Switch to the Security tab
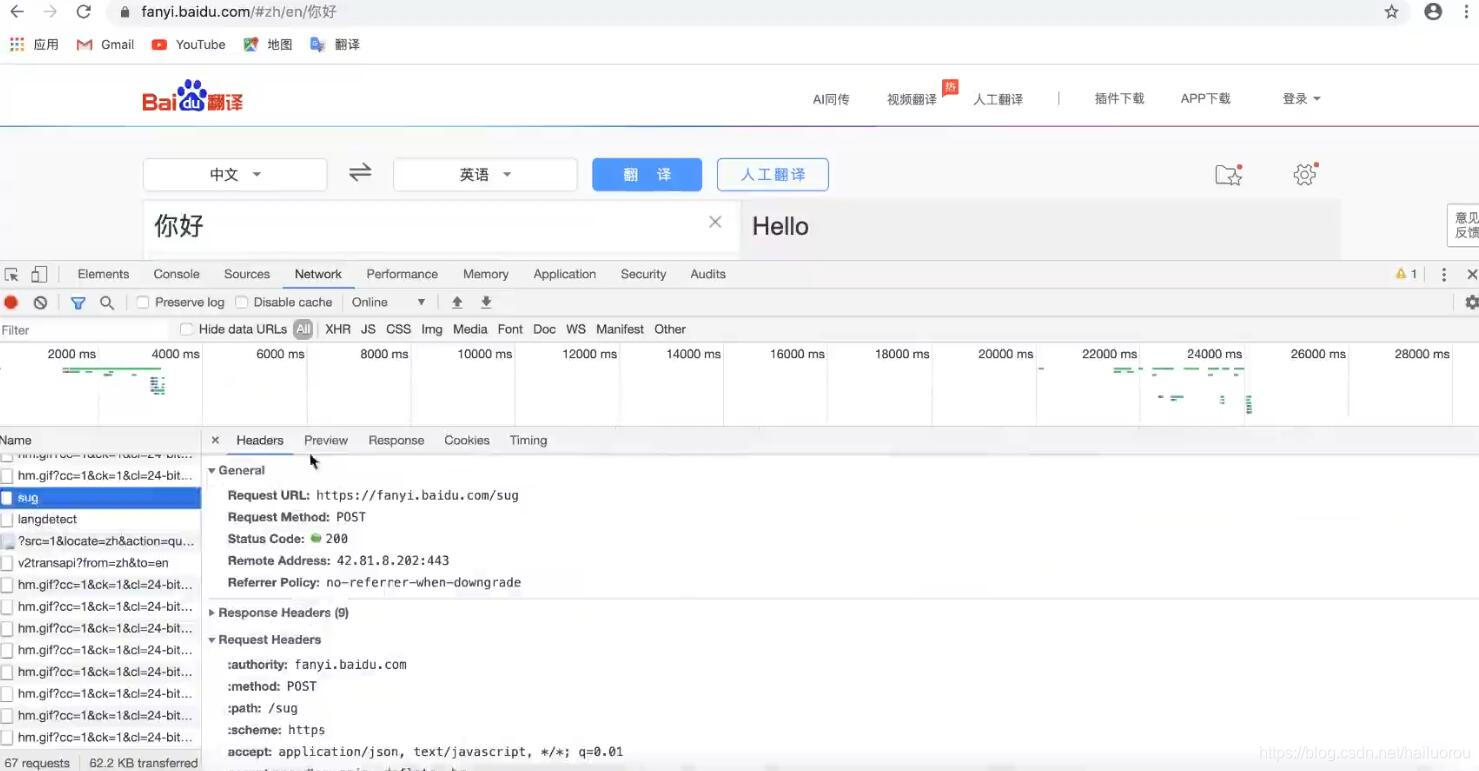 pos(643,274)
